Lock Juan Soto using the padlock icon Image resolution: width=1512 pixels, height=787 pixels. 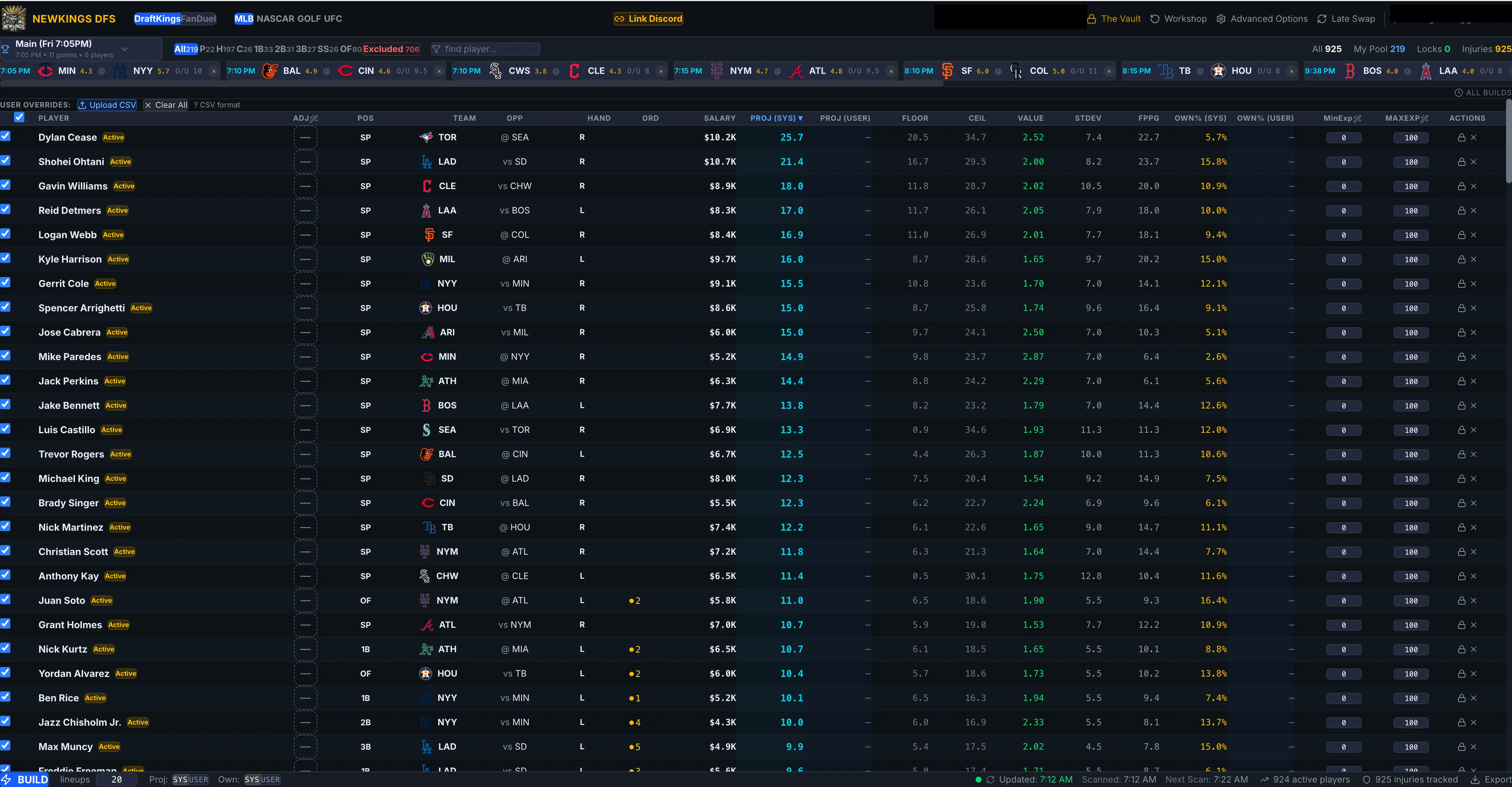pos(1461,601)
